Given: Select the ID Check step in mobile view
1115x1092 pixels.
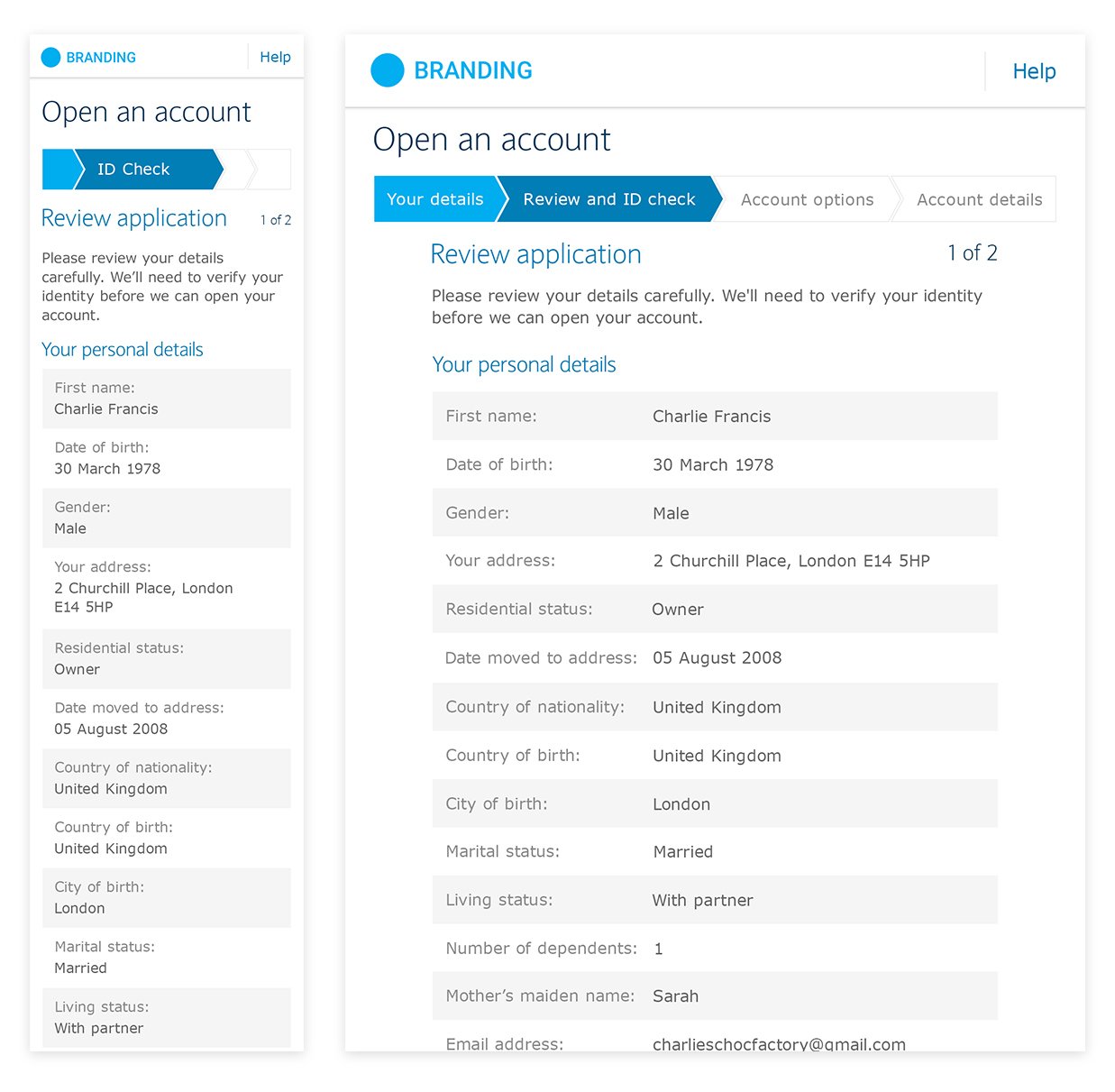Looking at the screenshot, I should coord(144,170).
